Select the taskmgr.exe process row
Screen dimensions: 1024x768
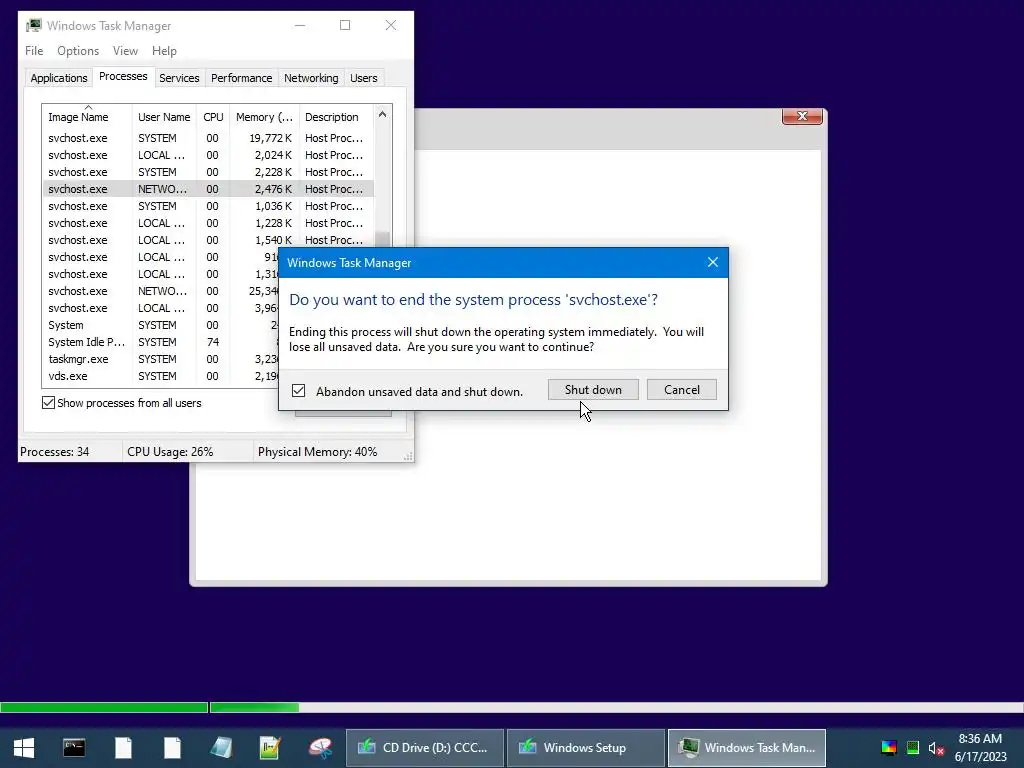tap(160, 359)
